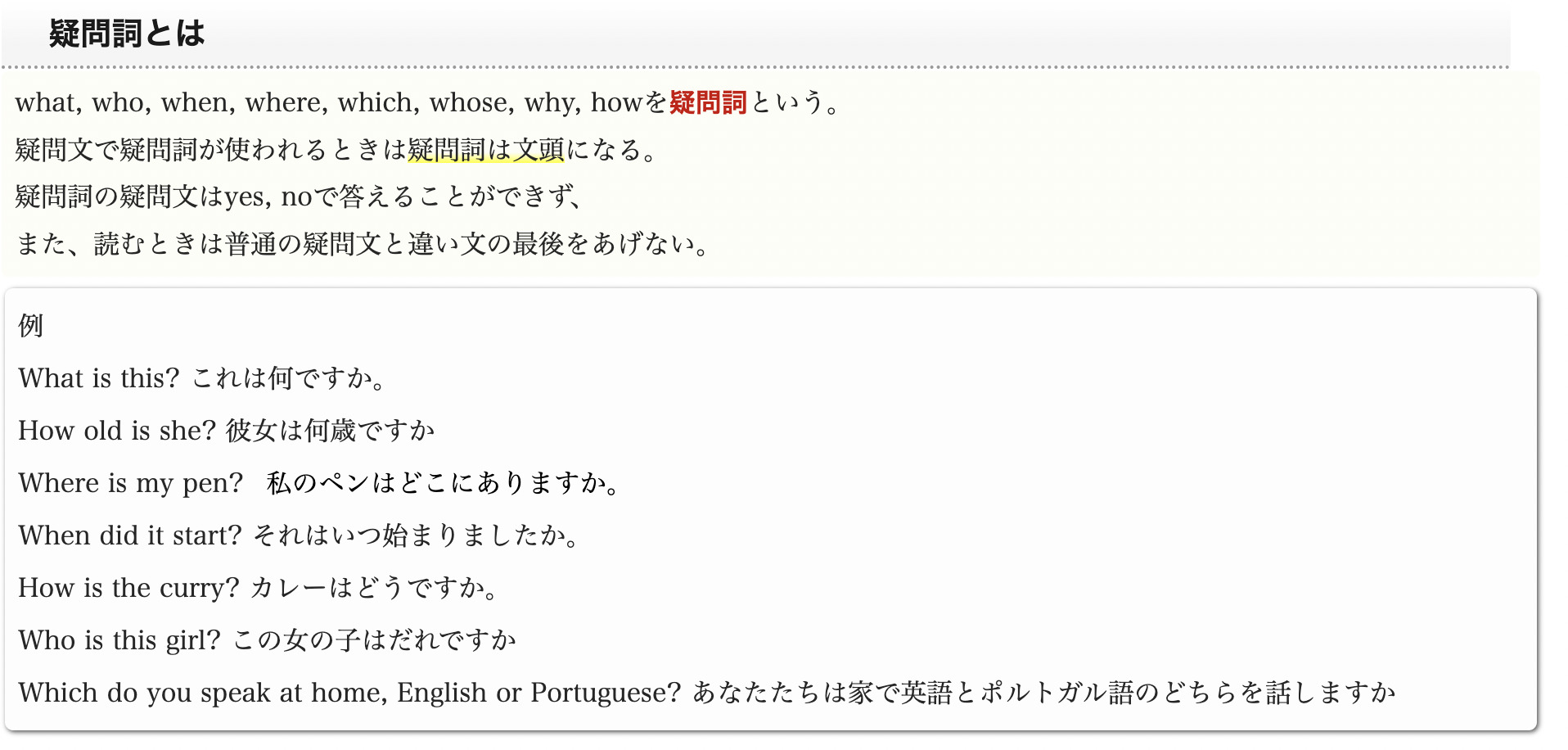1568x750 pixels.
Task: Click example How is the curry?
Action: point(128,588)
